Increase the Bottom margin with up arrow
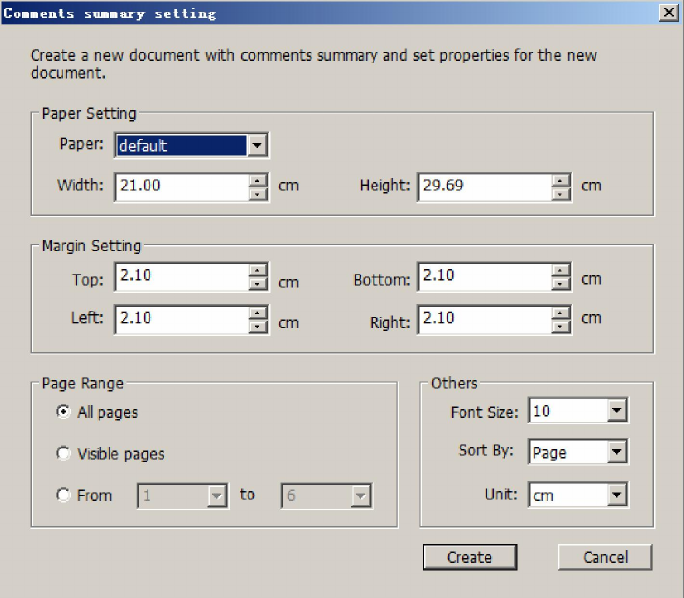 pos(561,269)
